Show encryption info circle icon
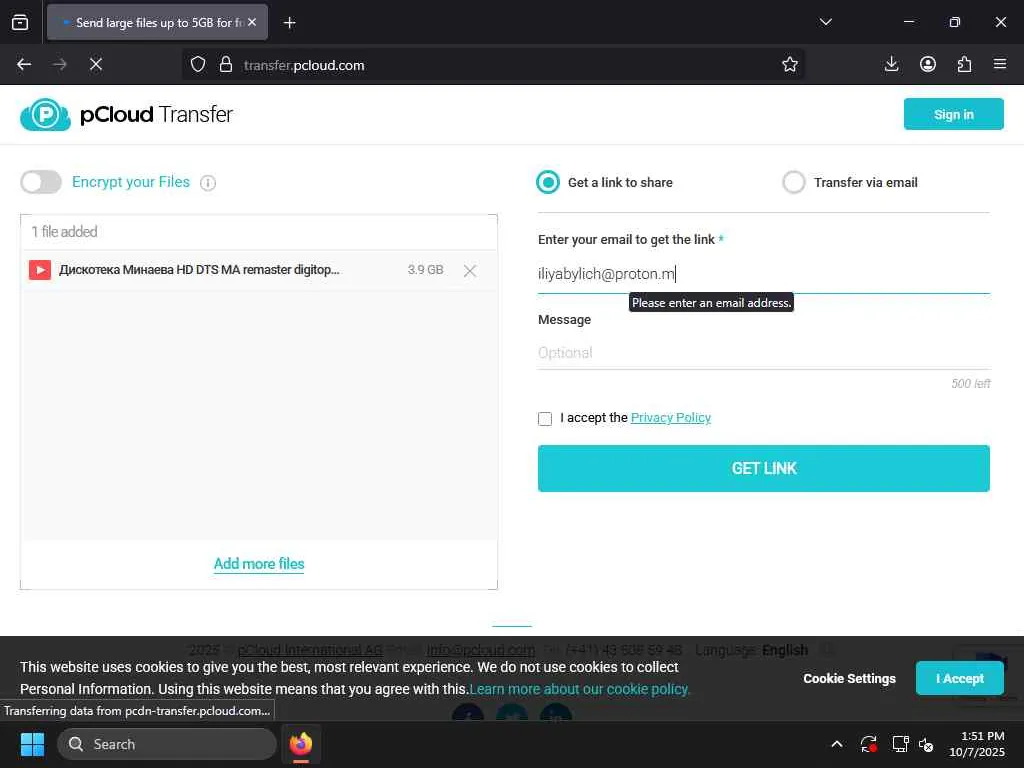 [208, 183]
